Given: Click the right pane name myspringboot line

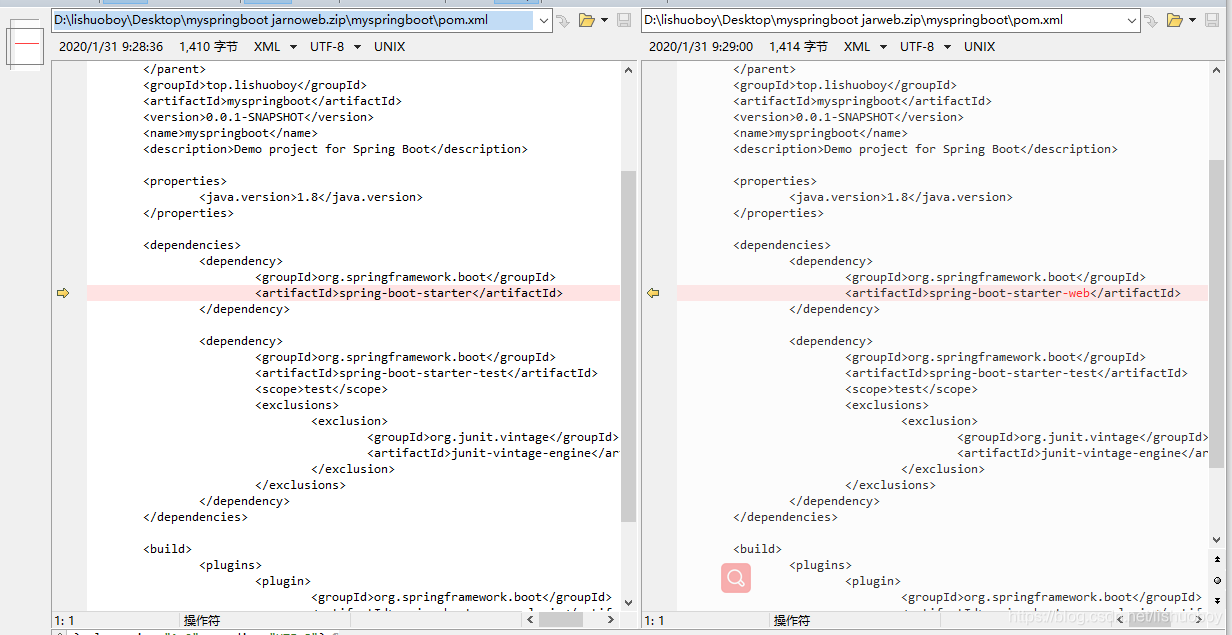Looking at the screenshot, I should click(x=821, y=133).
